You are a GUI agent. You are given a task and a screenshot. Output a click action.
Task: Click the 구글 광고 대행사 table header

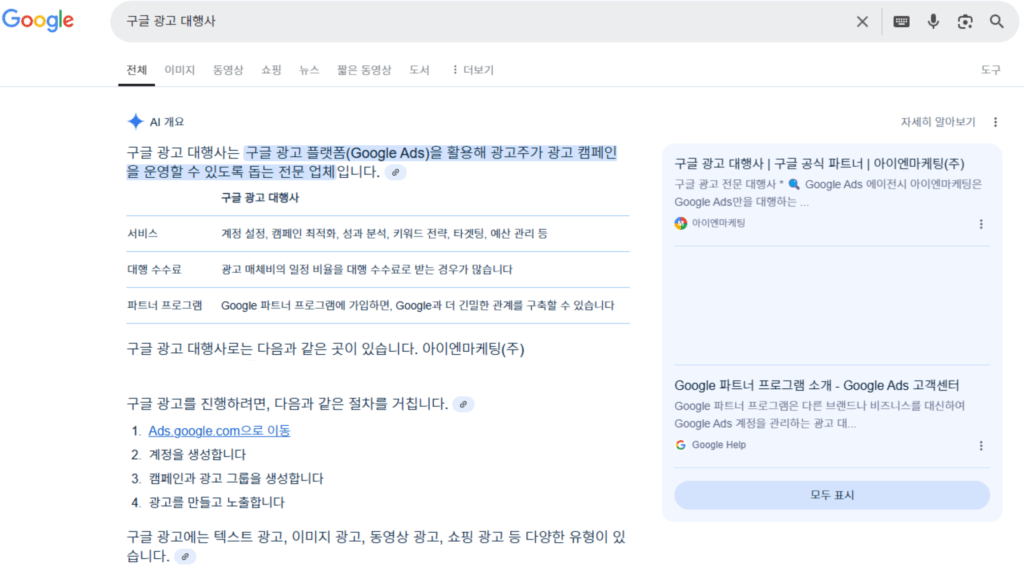point(260,197)
